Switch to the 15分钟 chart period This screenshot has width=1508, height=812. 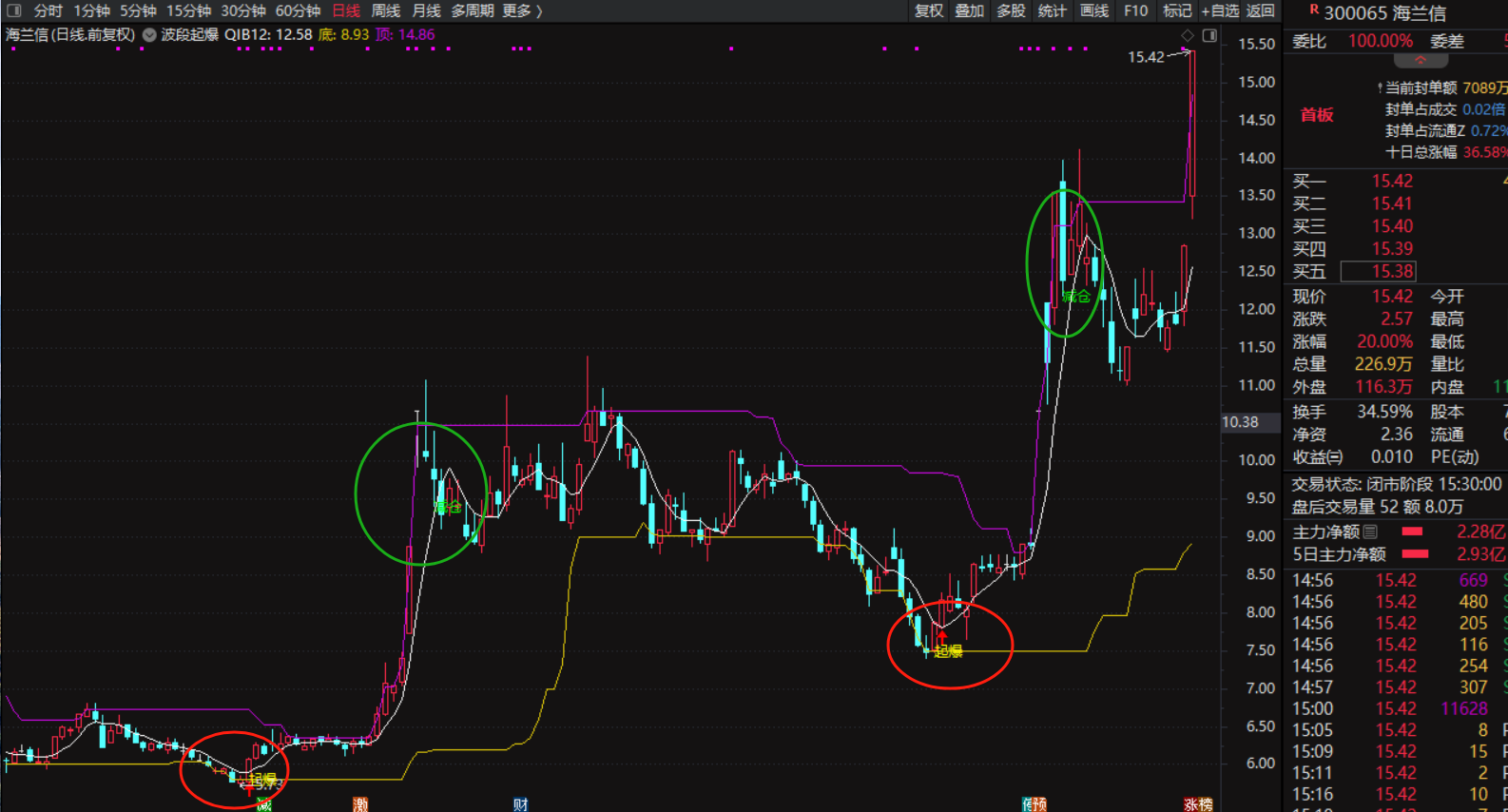(188, 10)
